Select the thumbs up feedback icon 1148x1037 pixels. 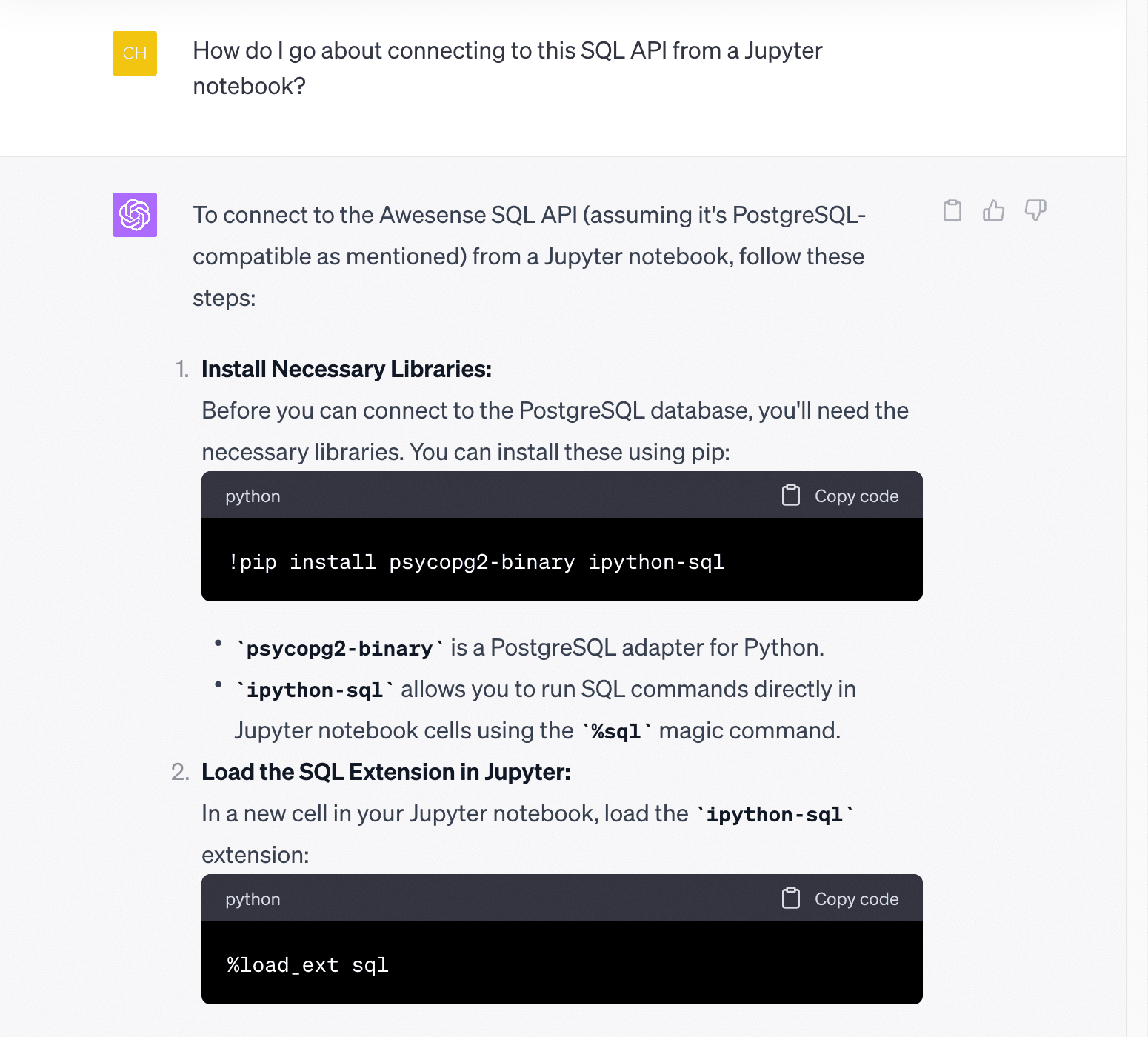point(994,211)
